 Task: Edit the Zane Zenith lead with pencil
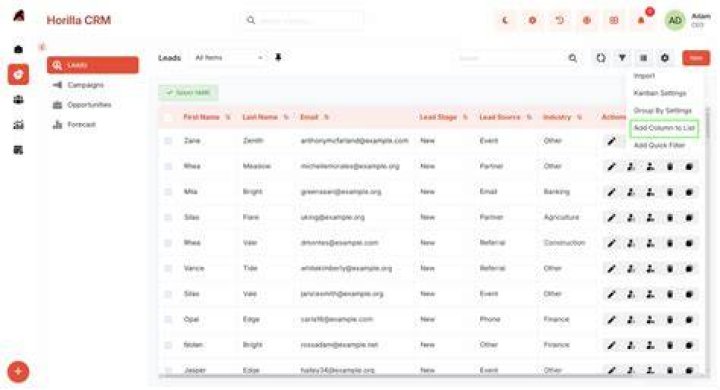(611, 141)
